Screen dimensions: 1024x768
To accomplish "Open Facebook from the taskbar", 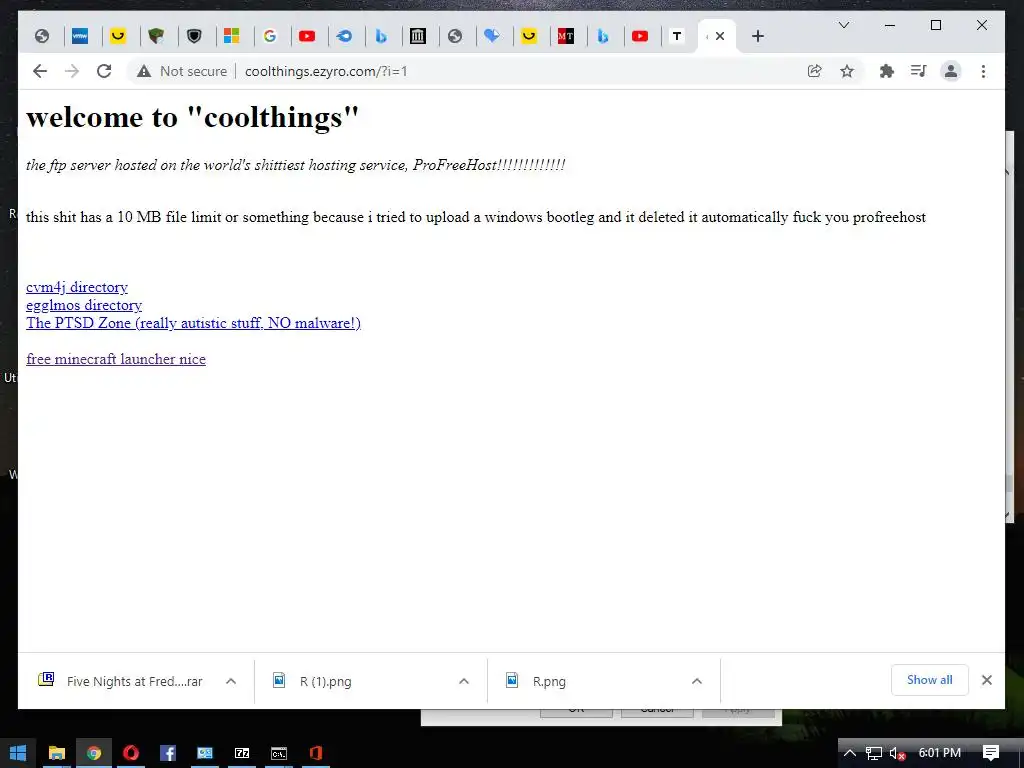I will 168,753.
